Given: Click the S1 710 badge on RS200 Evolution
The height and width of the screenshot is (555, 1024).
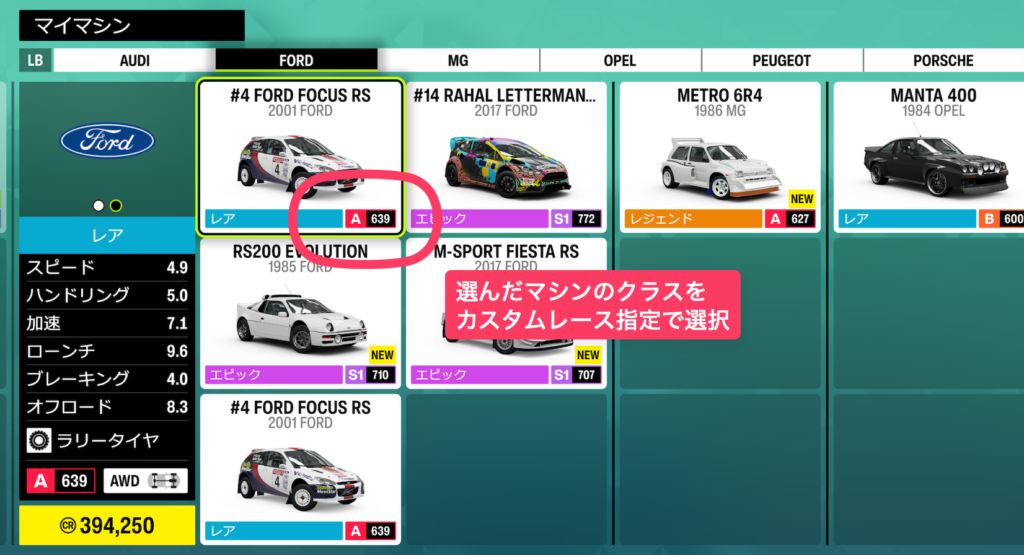Looking at the screenshot, I should click(x=370, y=375).
